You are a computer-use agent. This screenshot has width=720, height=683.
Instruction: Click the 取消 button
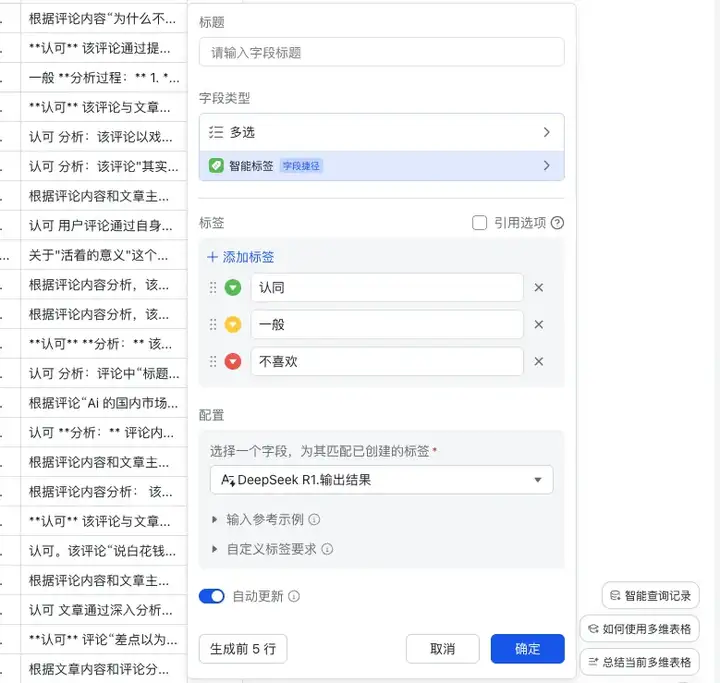tap(443, 649)
